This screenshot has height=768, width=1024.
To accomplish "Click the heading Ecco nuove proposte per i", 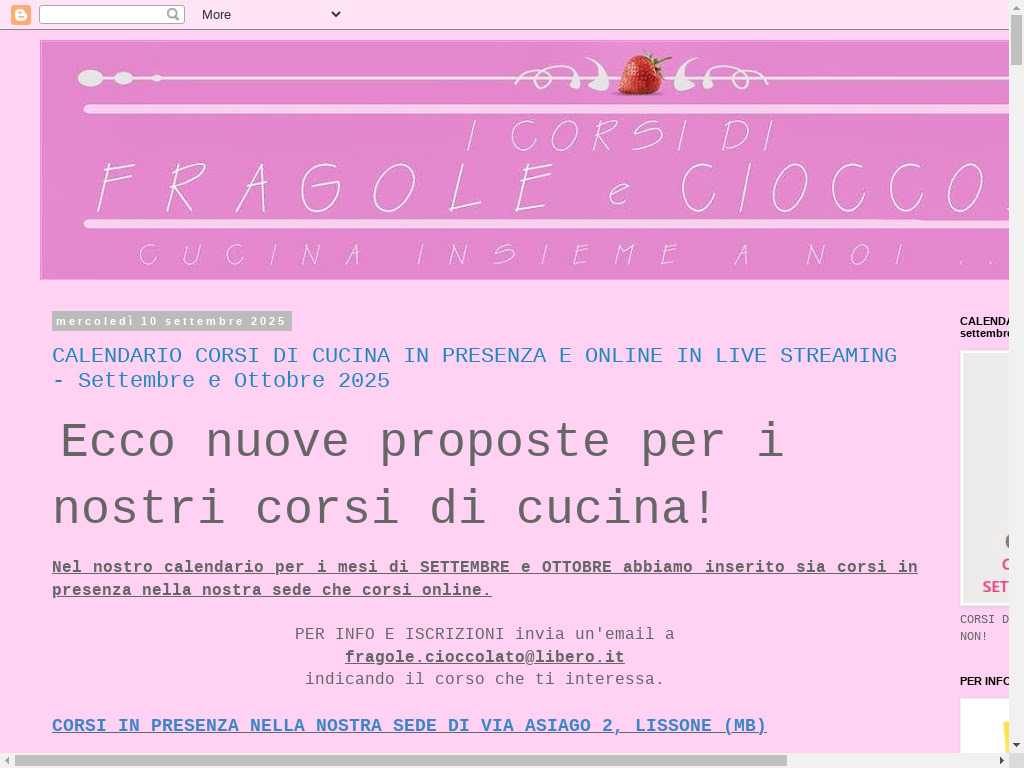I will coord(422,441).
